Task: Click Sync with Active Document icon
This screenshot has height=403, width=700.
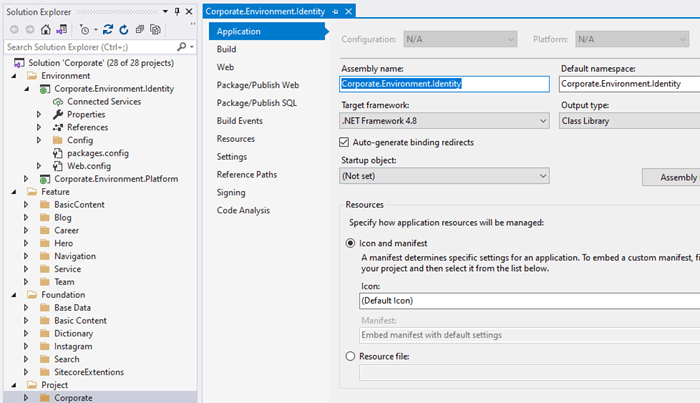Action: tap(108, 29)
